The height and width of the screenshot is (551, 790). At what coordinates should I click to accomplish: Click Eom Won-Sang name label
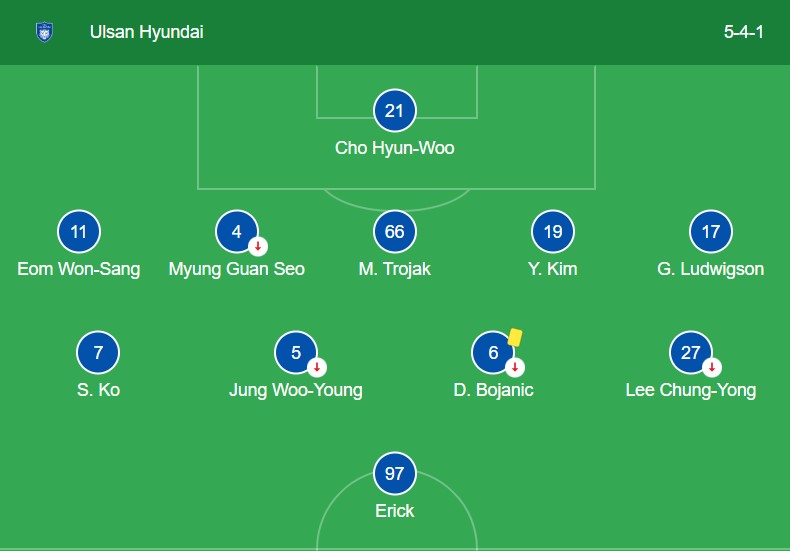pyautogui.click(x=79, y=269)
